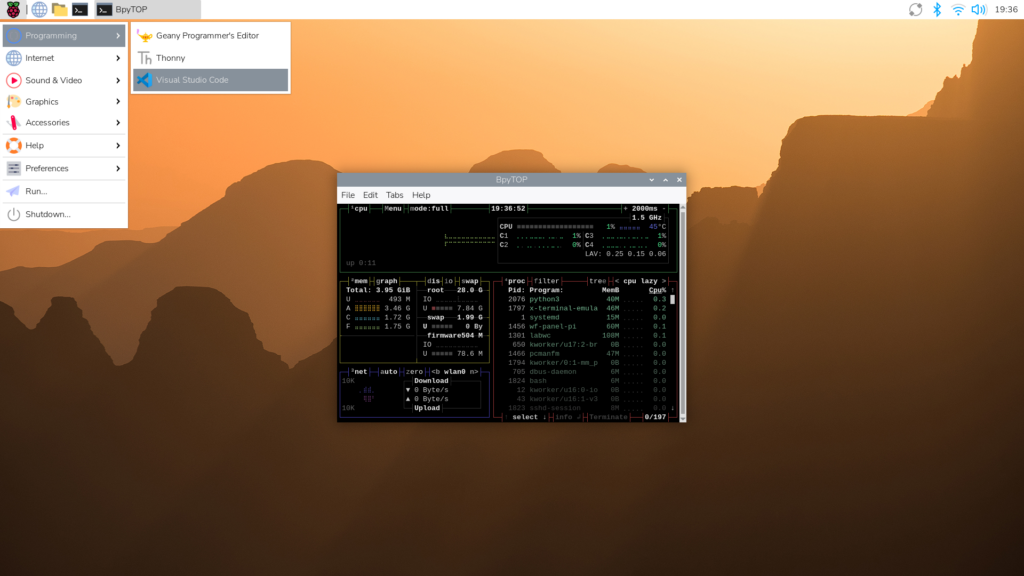Open the File menu in BpyTOP window
This screenshot has height=576, width=1024.
tap(347, 195)
